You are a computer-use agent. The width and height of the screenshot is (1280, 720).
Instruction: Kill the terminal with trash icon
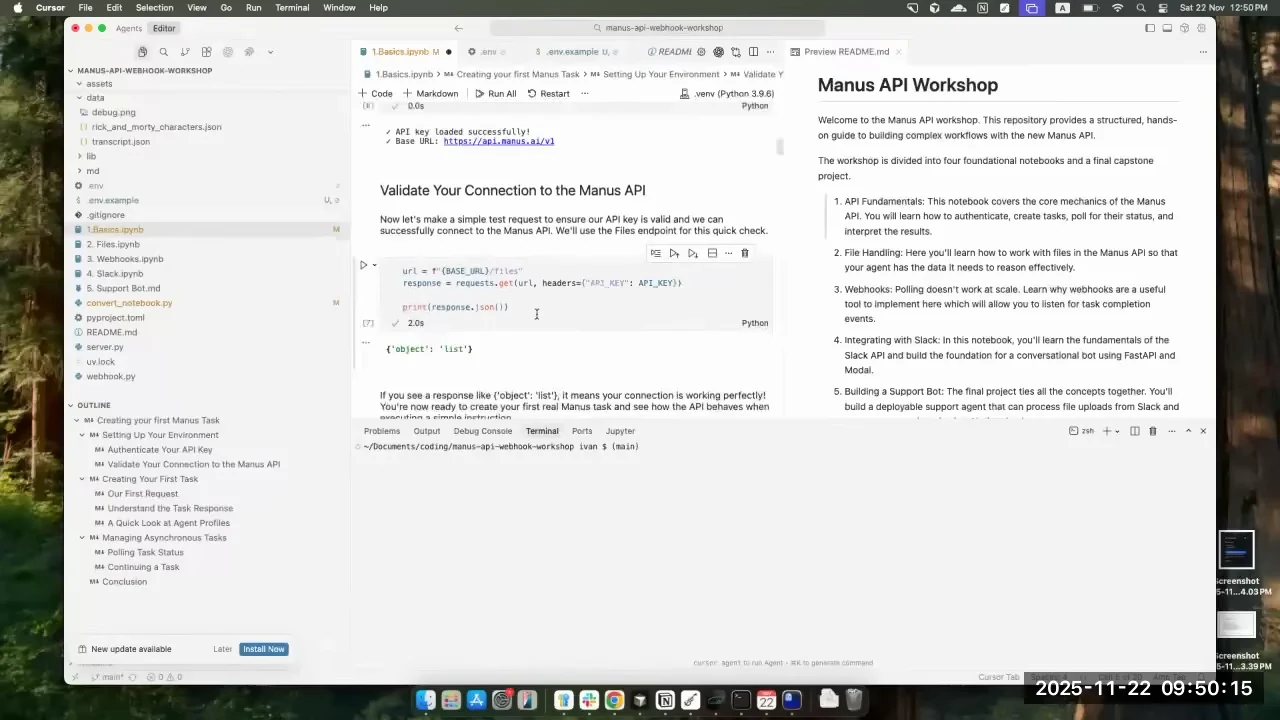point(1153,431)
